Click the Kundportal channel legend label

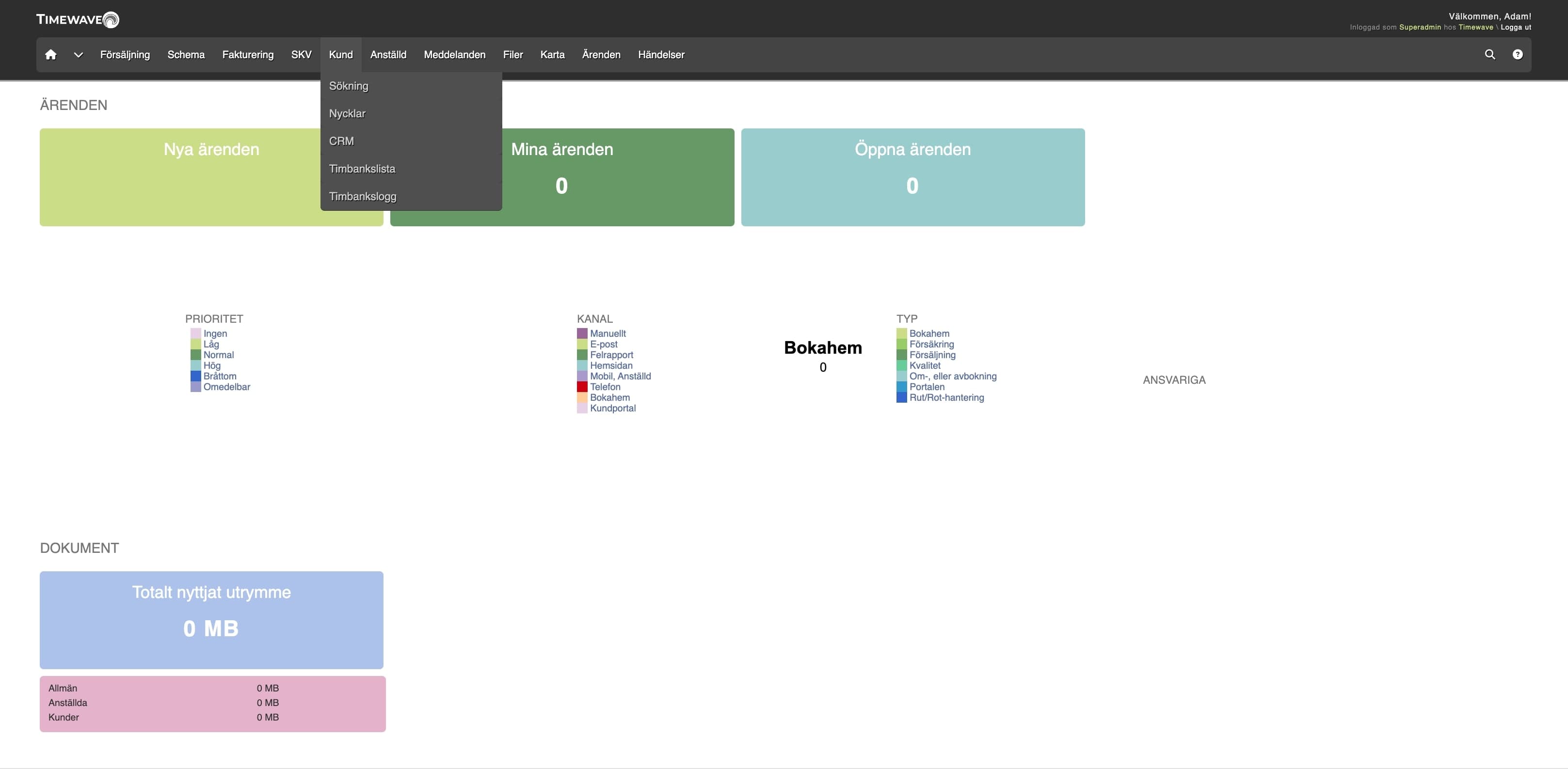point(612,408)
